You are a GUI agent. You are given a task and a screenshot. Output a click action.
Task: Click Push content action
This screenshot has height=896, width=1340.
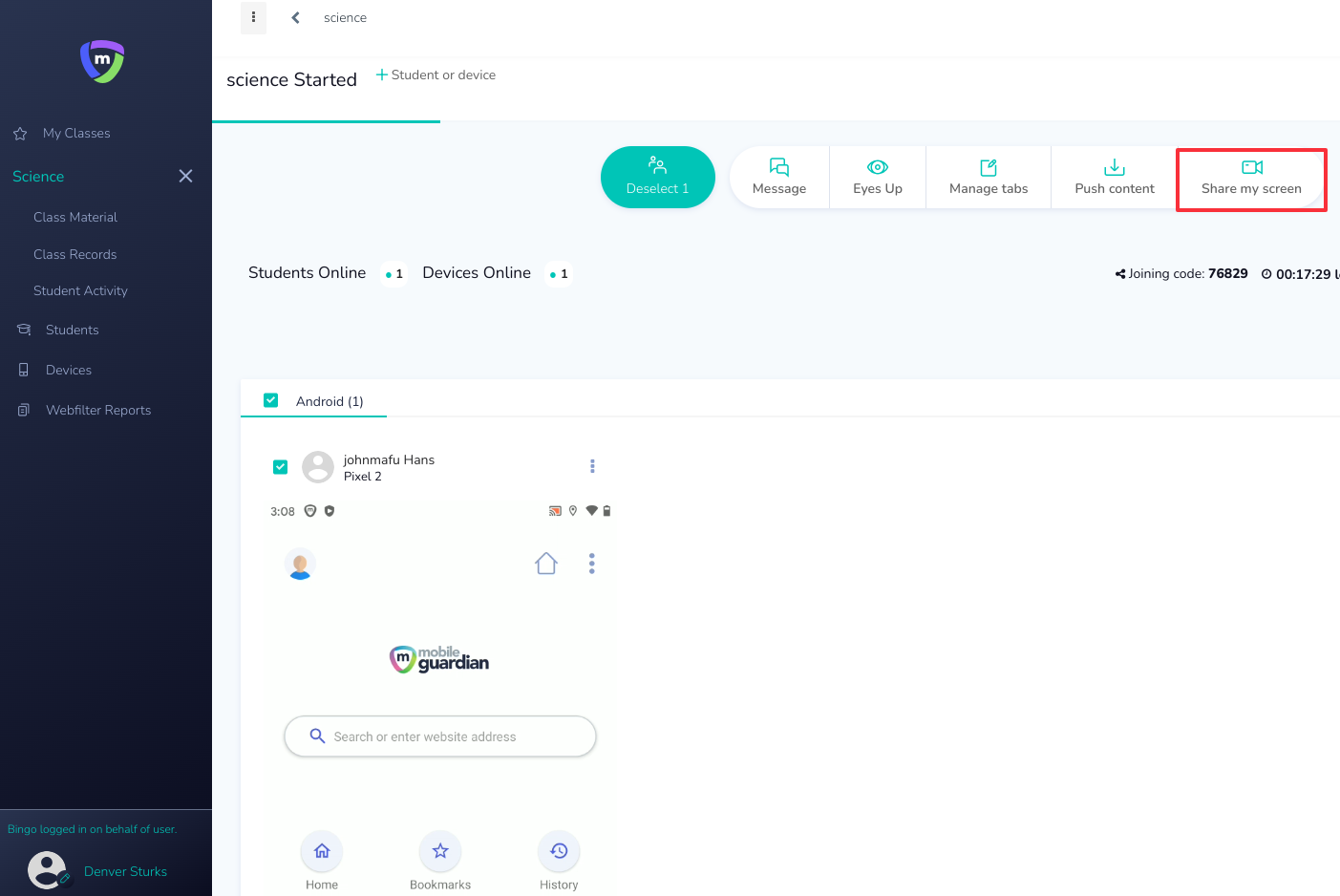[1115, 177]
